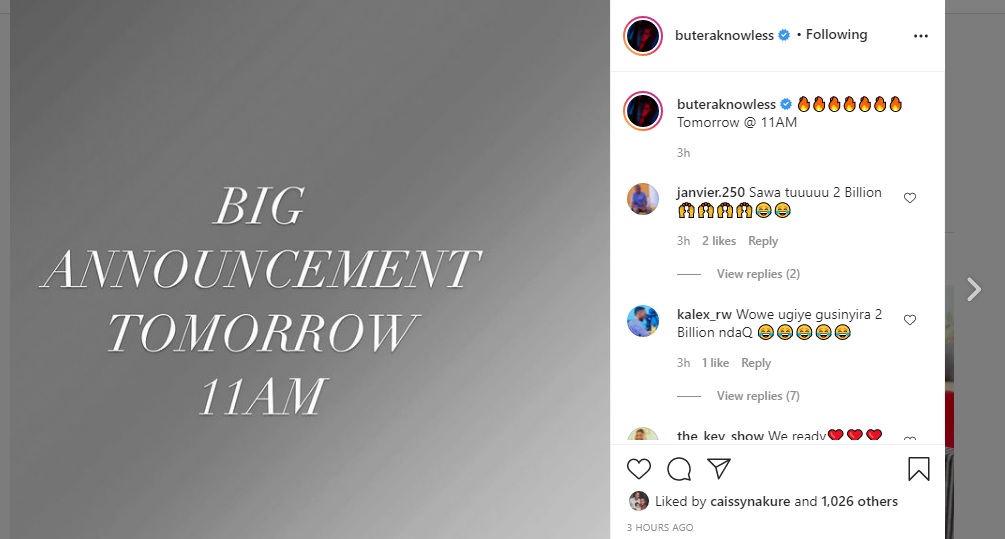Toggle the Following status for buteraknowless
The width and height of the screenshot is (1005, 539).
tap(836, 35)
